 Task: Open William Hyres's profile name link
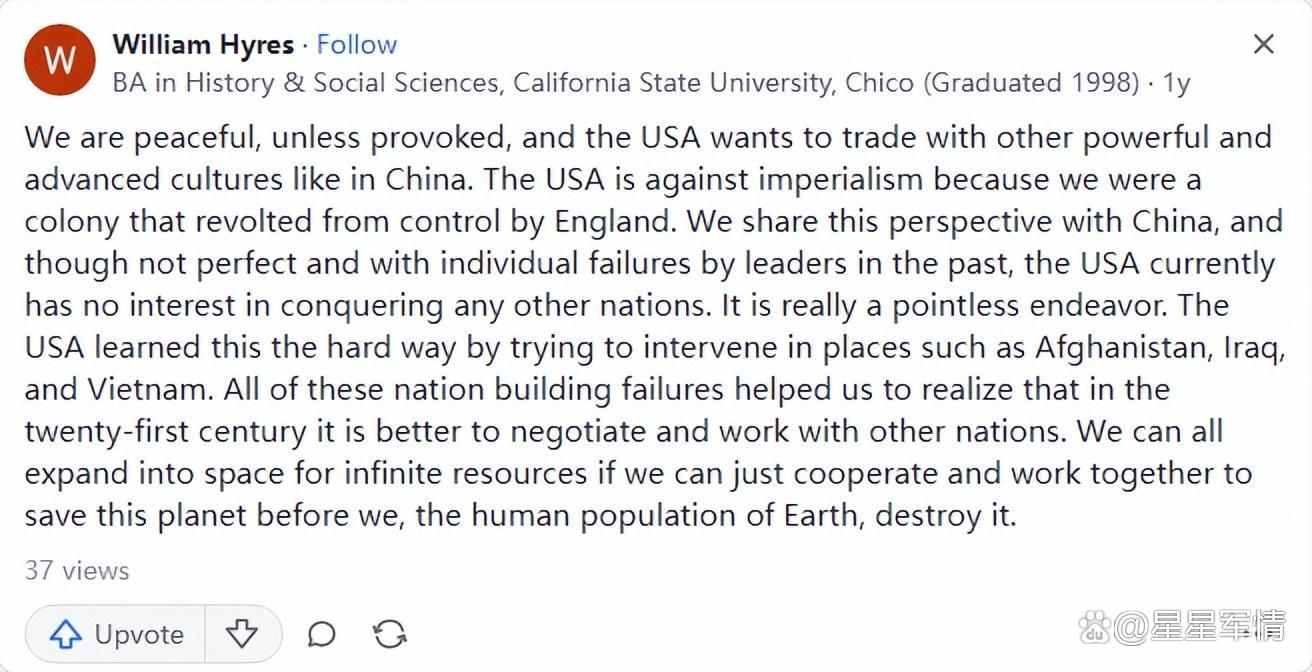pyautogui.click(x=203, y=44)
